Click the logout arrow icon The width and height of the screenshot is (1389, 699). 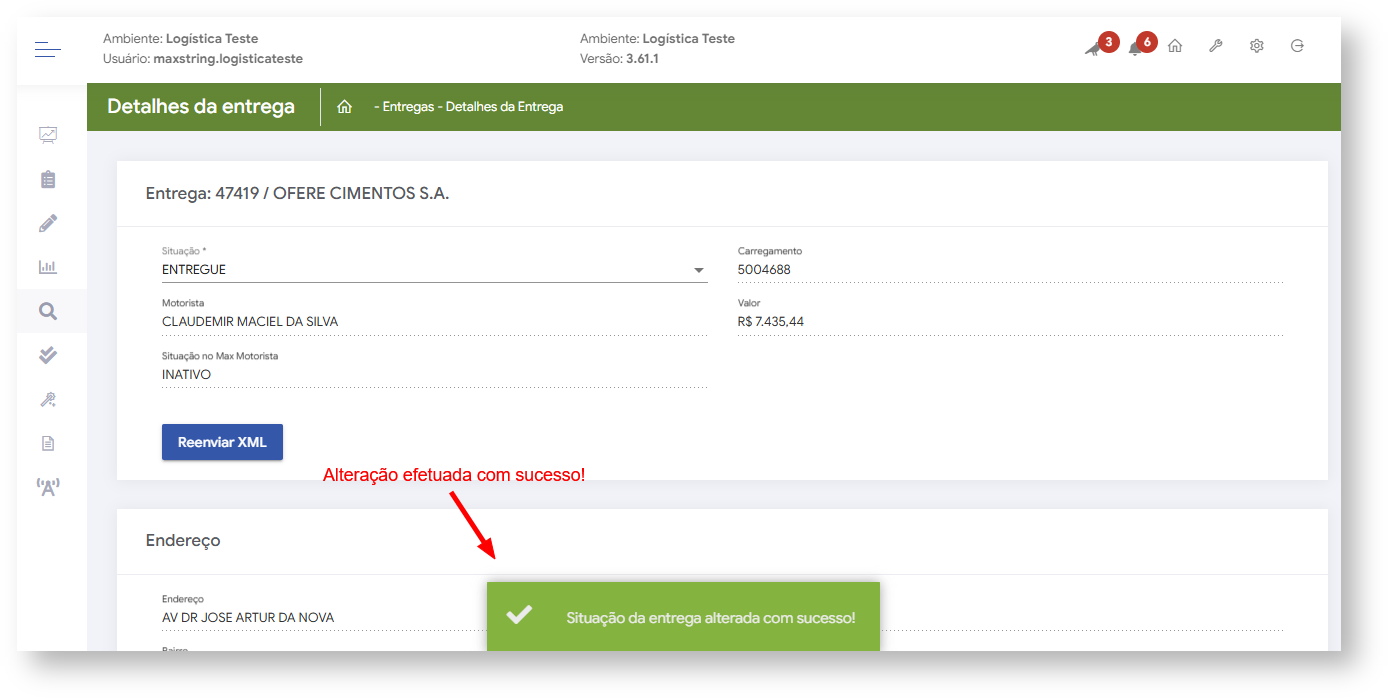(x=1297, y=46)
